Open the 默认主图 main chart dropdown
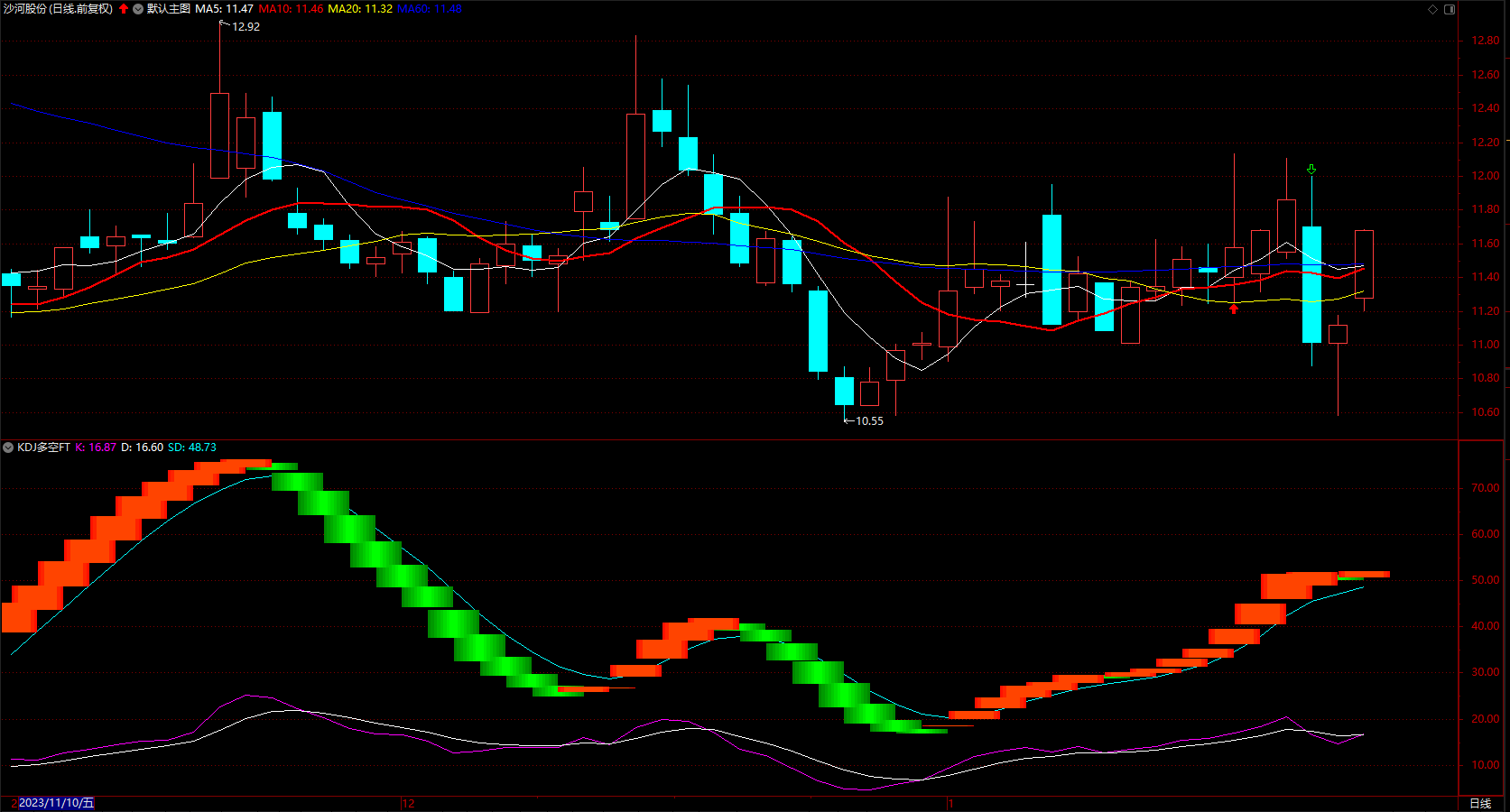Screen dimensions: 1510x812 pos(138,9)
